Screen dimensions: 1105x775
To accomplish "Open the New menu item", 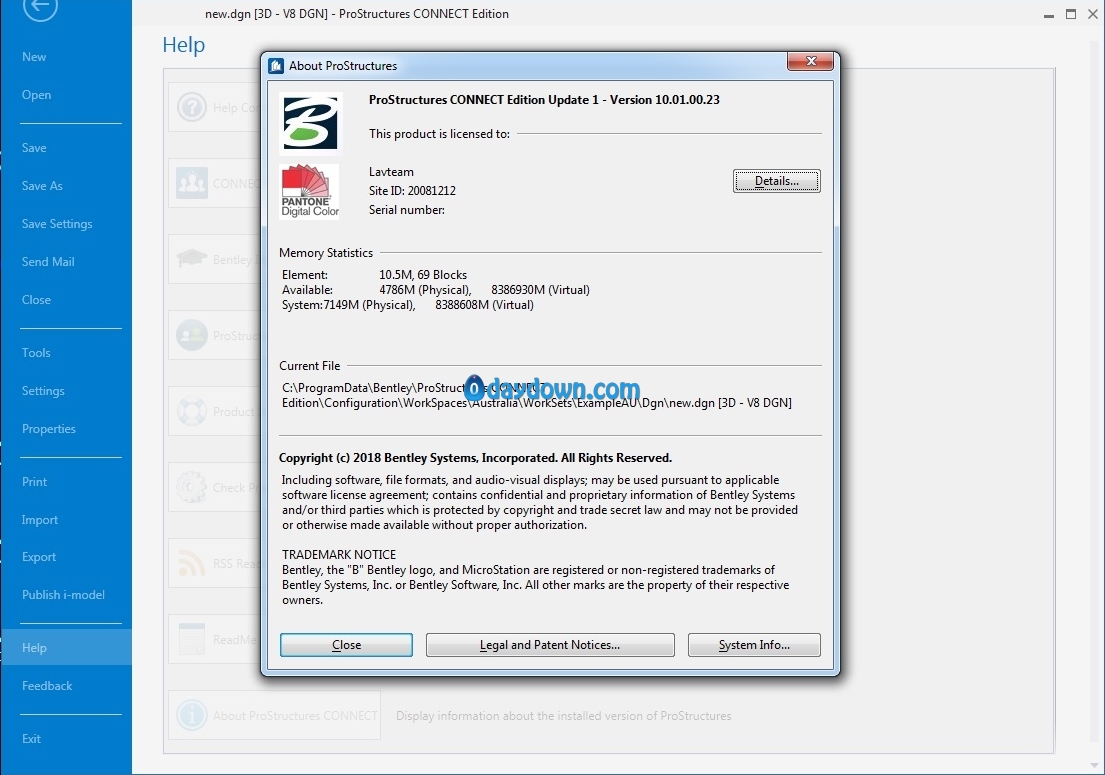I will pyautogui.click(x=34, y=57).
